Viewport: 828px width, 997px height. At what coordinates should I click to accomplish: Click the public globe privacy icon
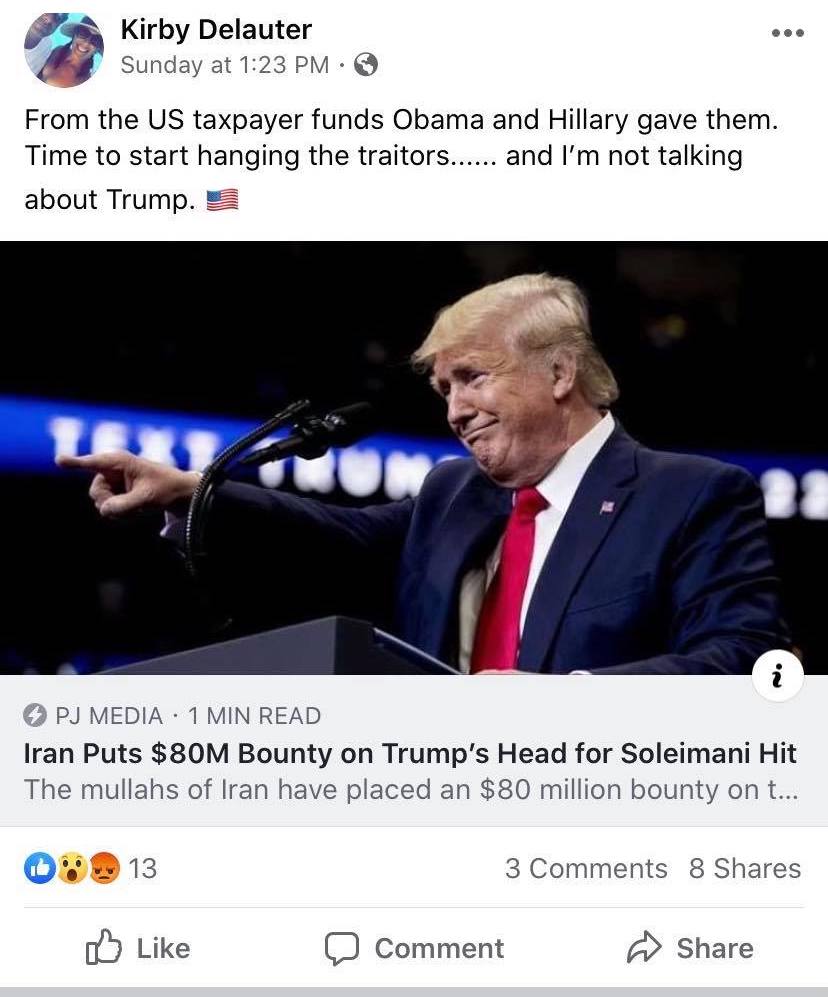(366, 64)
